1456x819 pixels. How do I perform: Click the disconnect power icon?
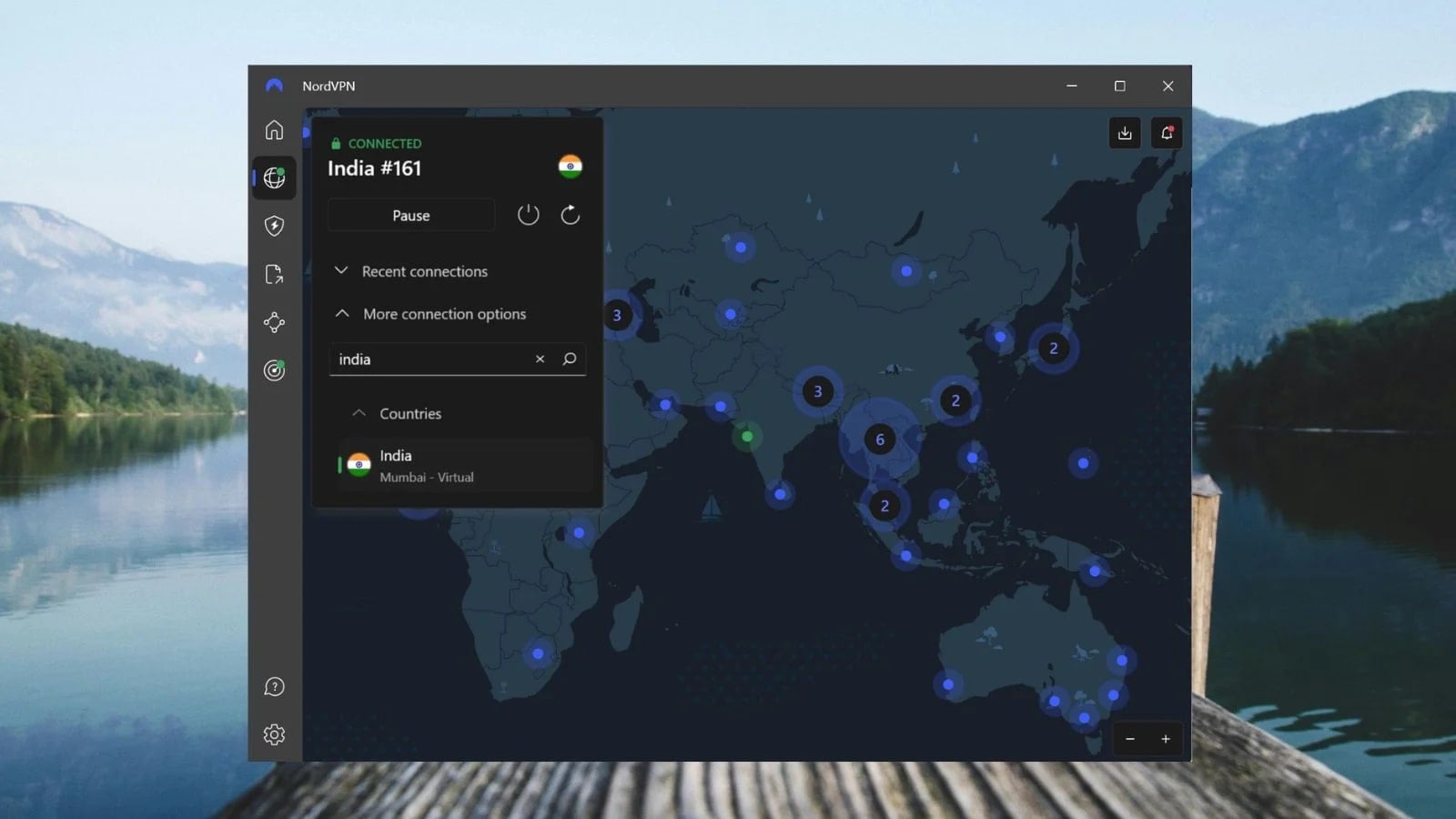click(x=528, y=215)
